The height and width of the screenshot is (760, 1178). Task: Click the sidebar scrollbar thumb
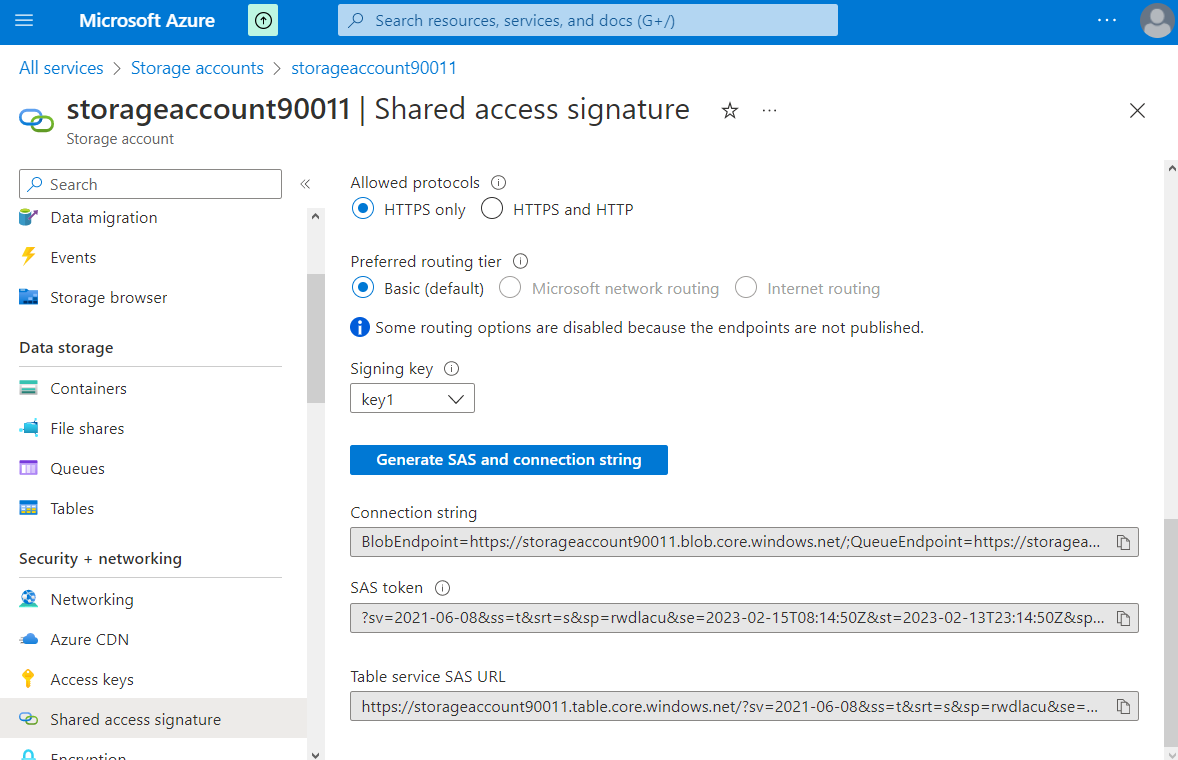(316, 339)
